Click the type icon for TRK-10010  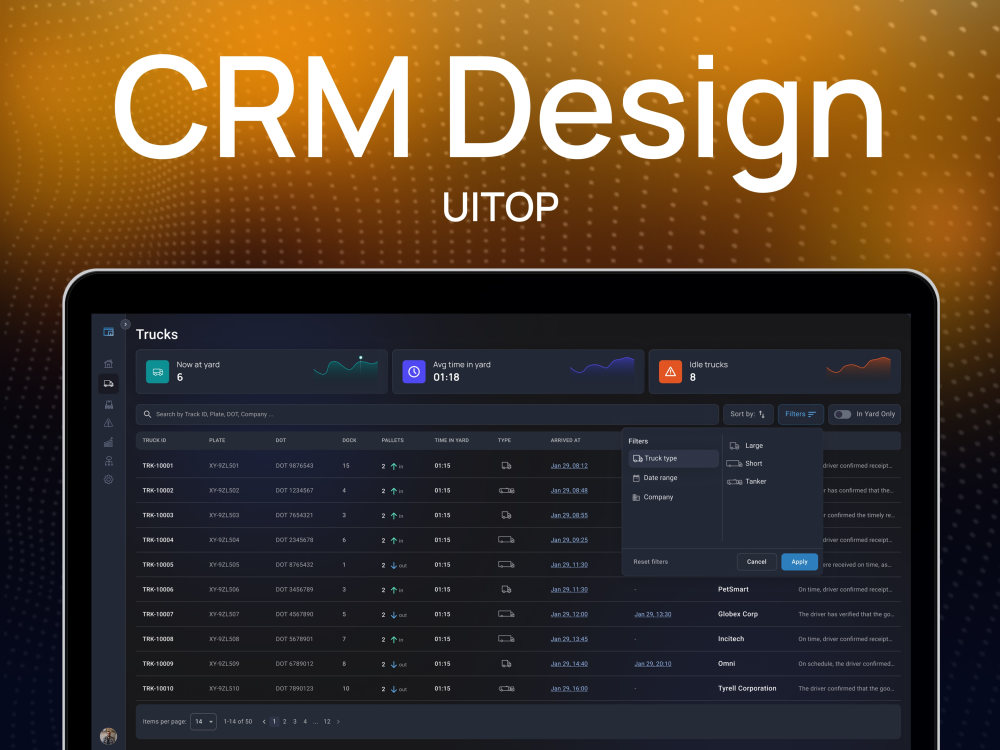pyautogui.click(x=506, y=689)
